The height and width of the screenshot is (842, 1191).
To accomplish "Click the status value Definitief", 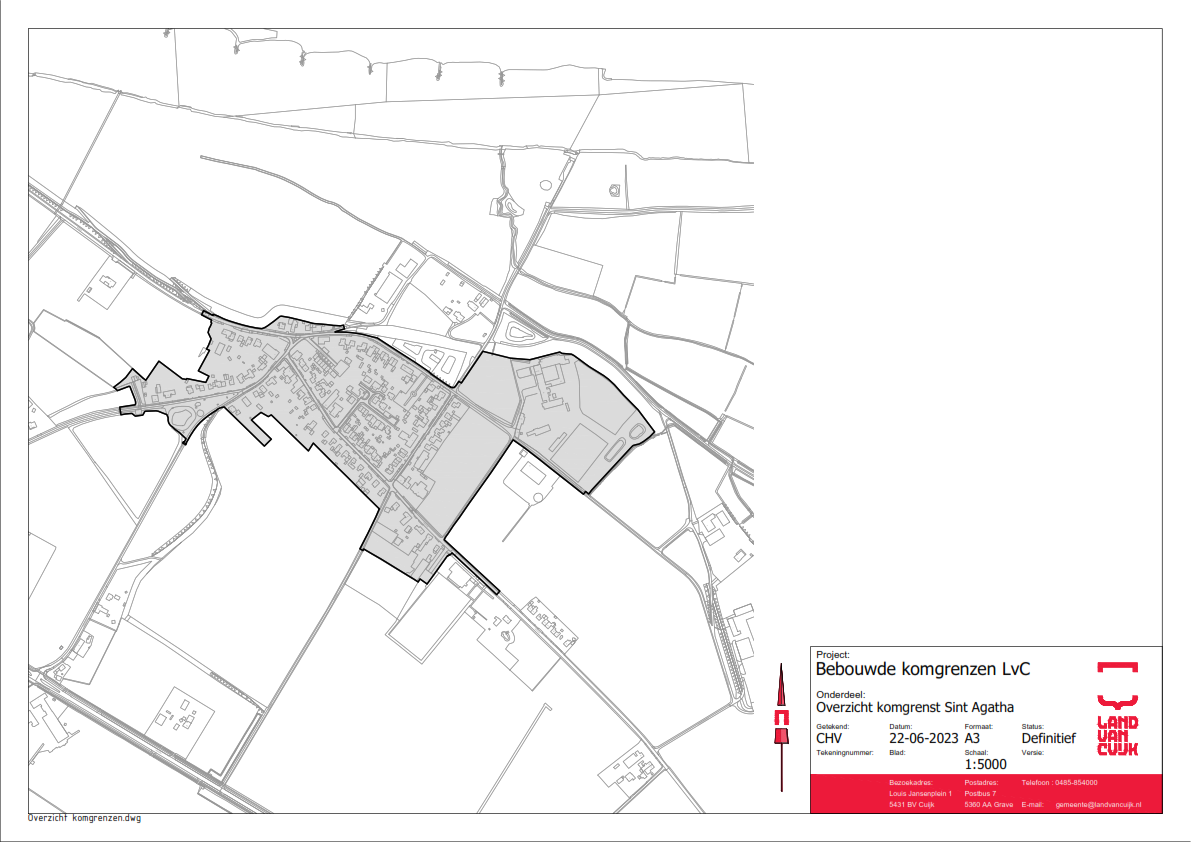I will (x=1048, y=739).
